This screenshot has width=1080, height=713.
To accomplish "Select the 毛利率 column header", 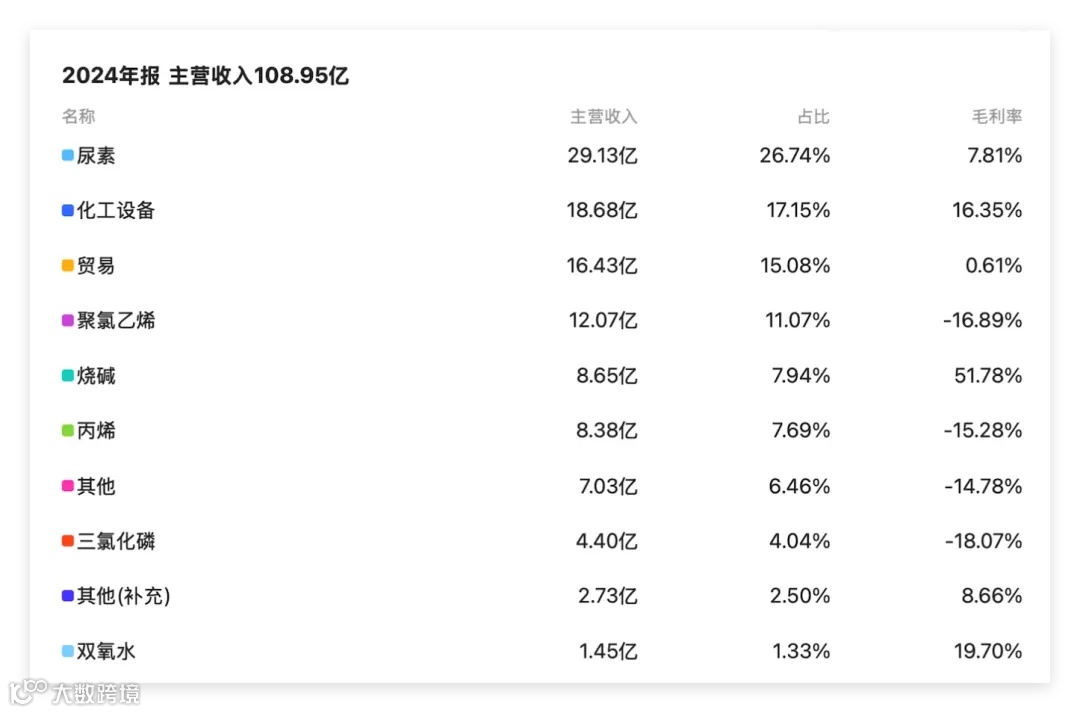I will (997, 116).
